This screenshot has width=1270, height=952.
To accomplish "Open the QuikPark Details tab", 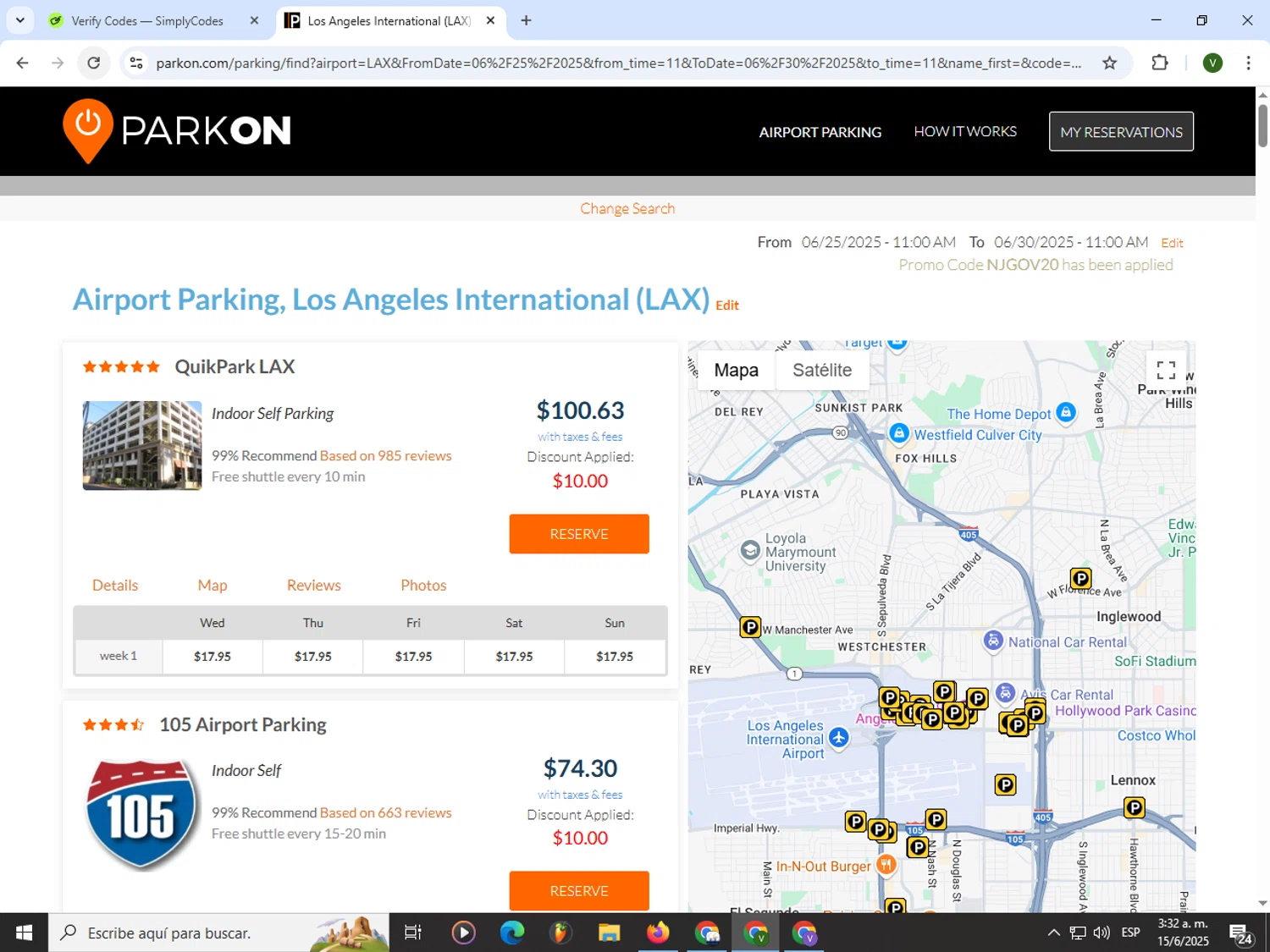I will point(115,585).
